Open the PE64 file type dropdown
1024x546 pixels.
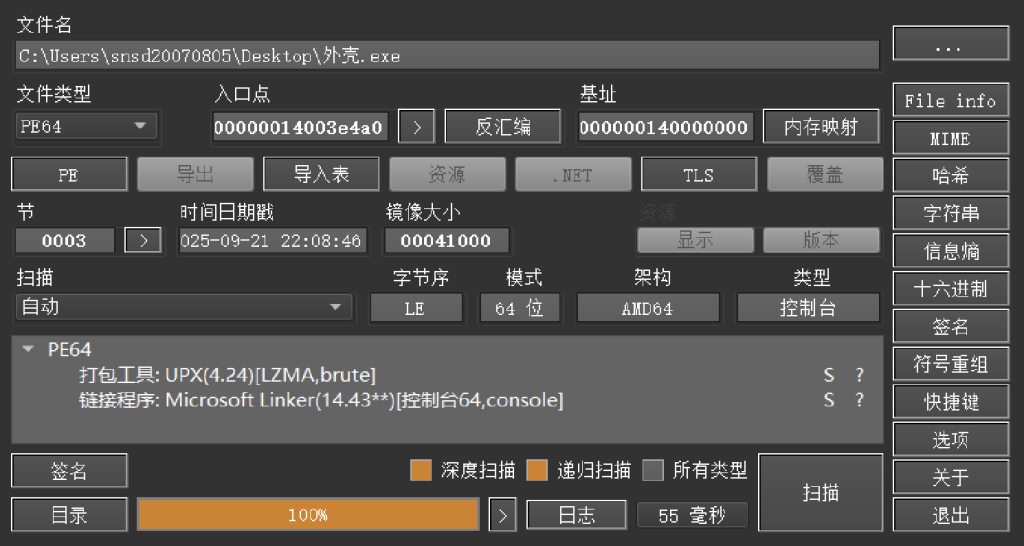pyautogui.click(x=87, y=127)
